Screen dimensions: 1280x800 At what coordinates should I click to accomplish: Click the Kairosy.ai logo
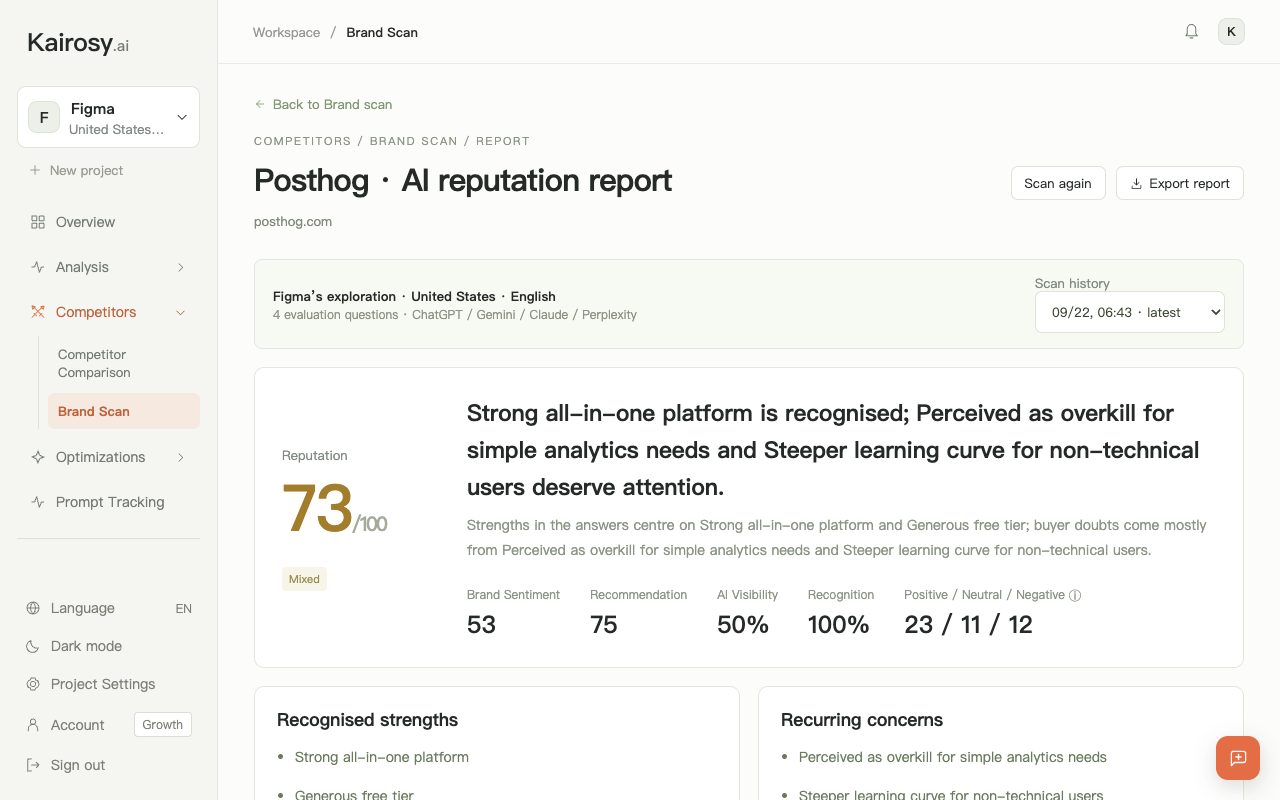click(78, 43)
